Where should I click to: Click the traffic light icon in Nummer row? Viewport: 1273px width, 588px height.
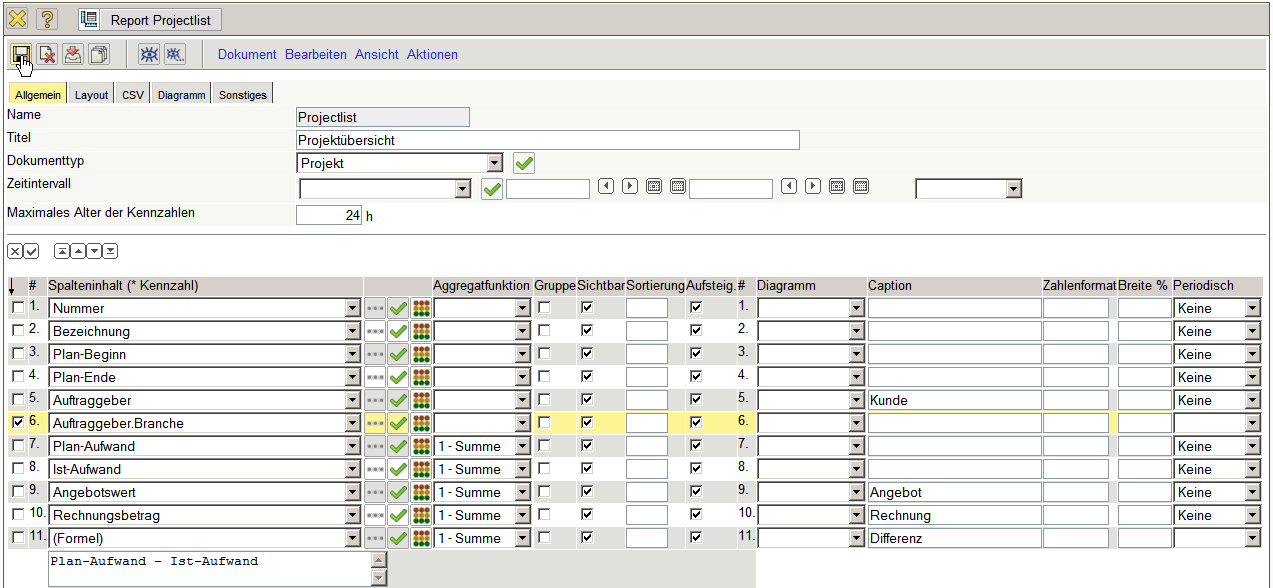coord(421,308)
